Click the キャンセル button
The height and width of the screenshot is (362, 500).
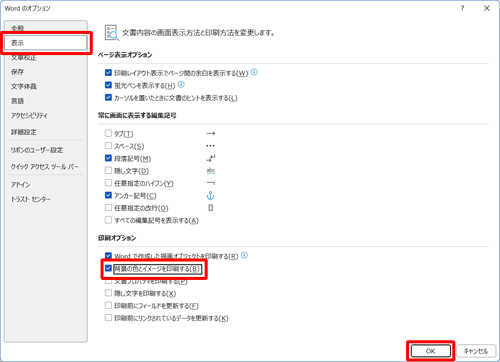476,351
